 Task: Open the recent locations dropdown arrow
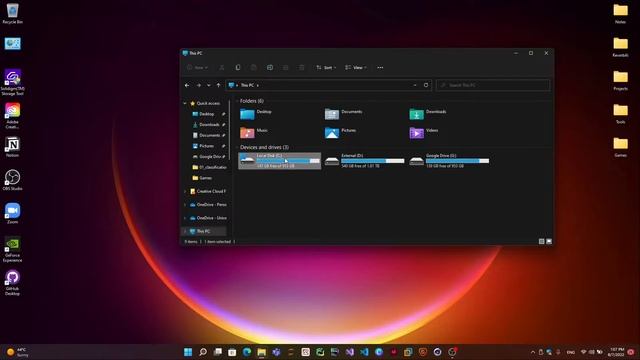(209, 85)
